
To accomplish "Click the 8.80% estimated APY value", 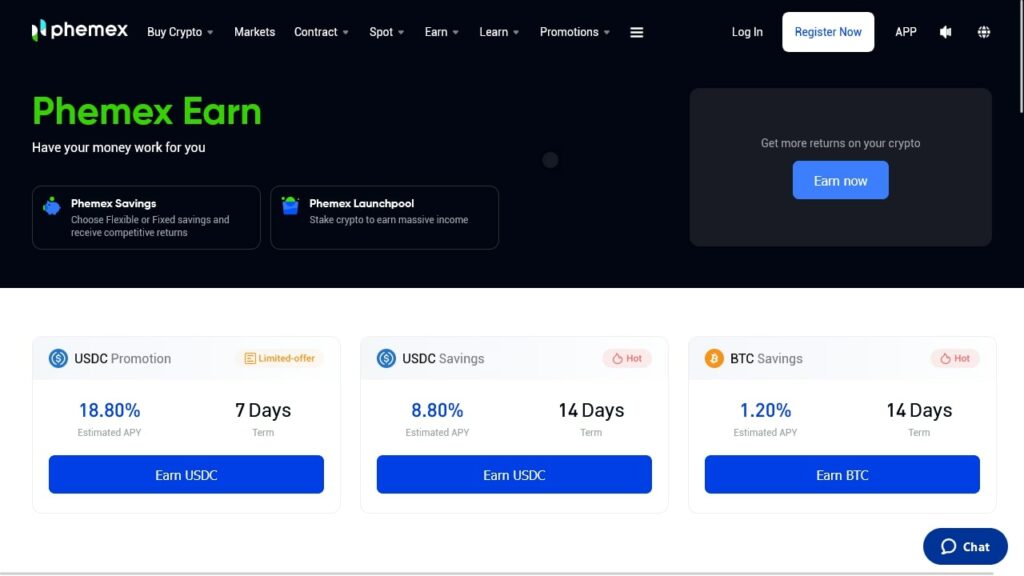I will click(437, 410).
